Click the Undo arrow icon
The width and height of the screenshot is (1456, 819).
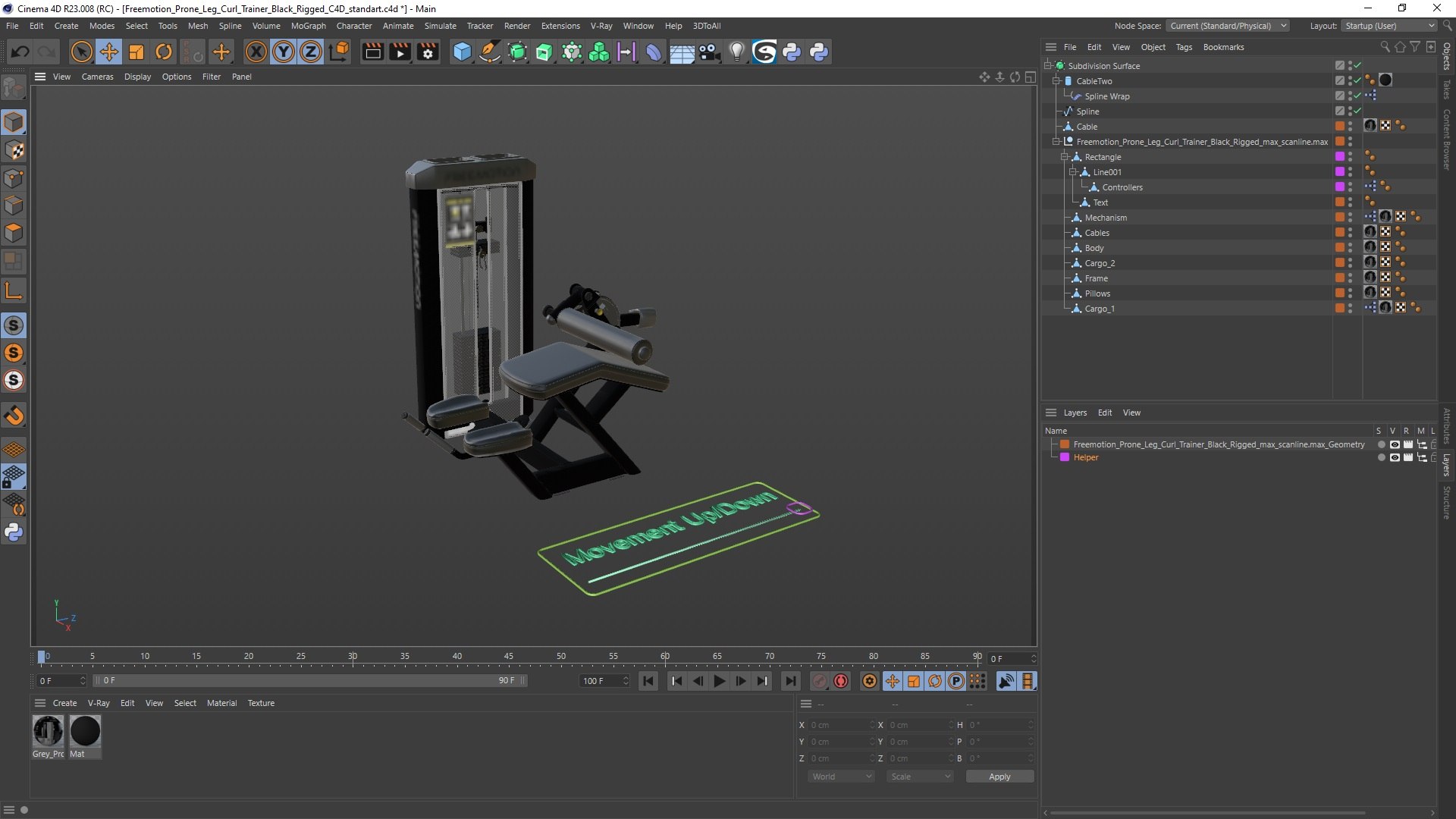pyautogui.click(x=20, y=52)
